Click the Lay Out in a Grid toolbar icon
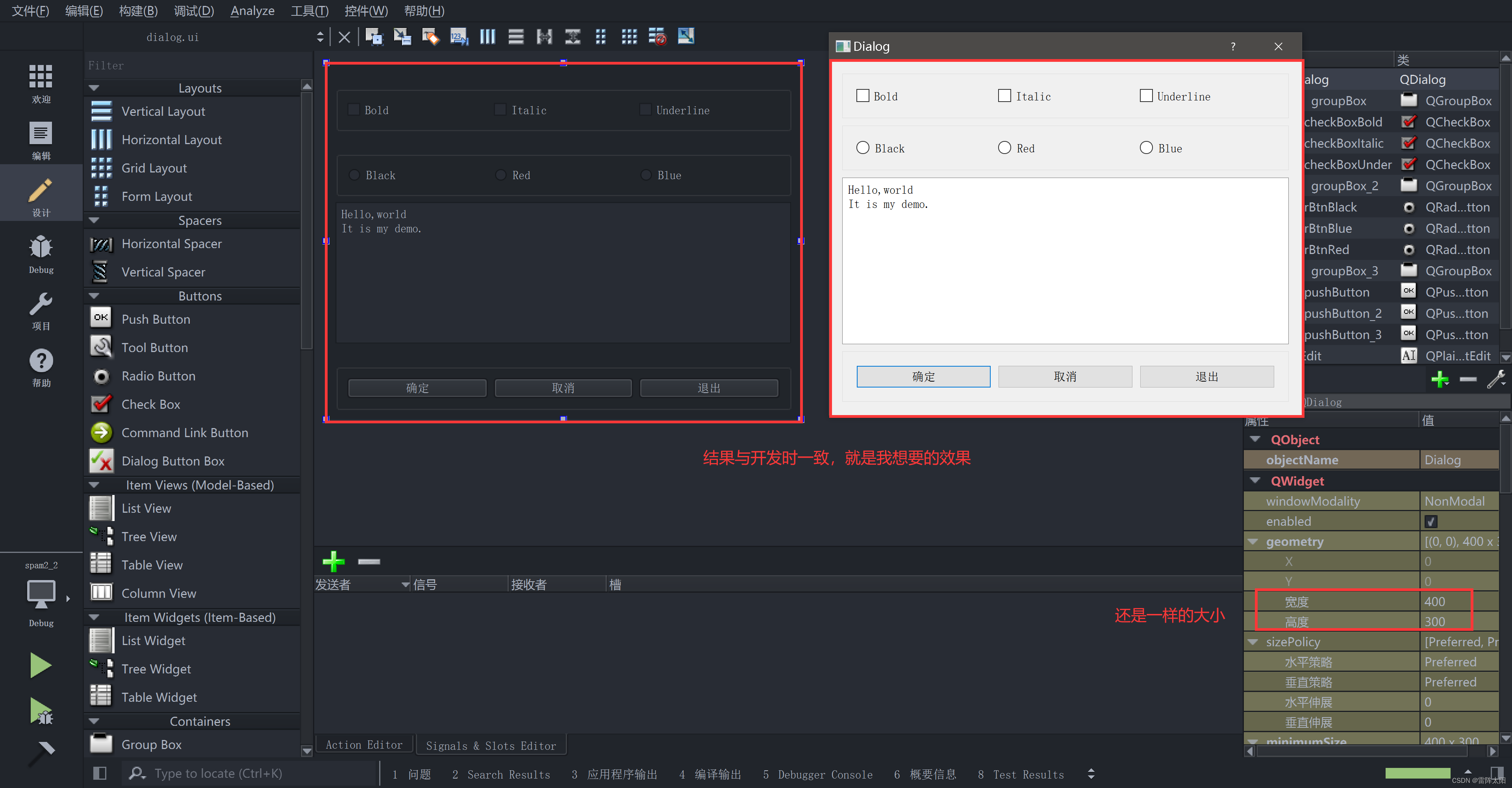1512x788 pixels. coord(629,37)
